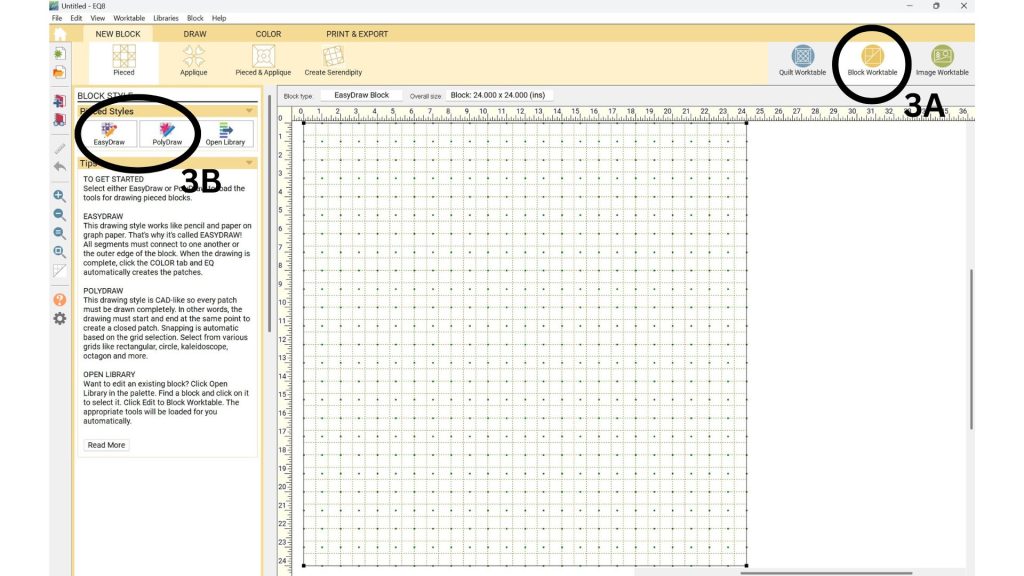Click the canvas vertical scrollbar

pyautogui.click(x=971, y=348)
